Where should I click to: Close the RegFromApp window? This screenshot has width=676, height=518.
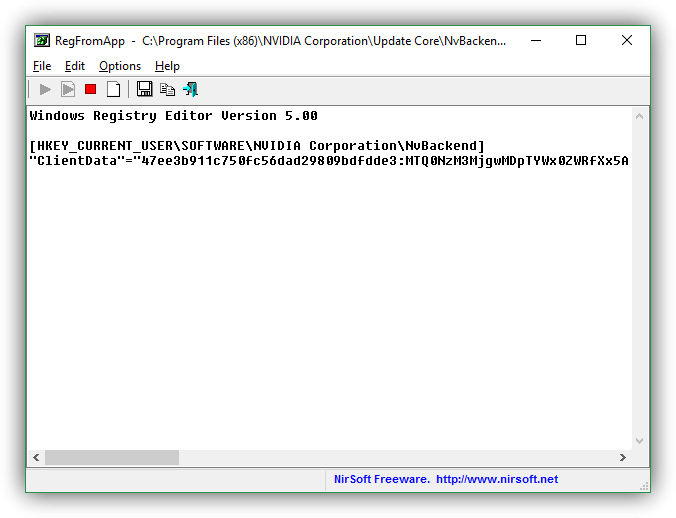click(627, 41)
